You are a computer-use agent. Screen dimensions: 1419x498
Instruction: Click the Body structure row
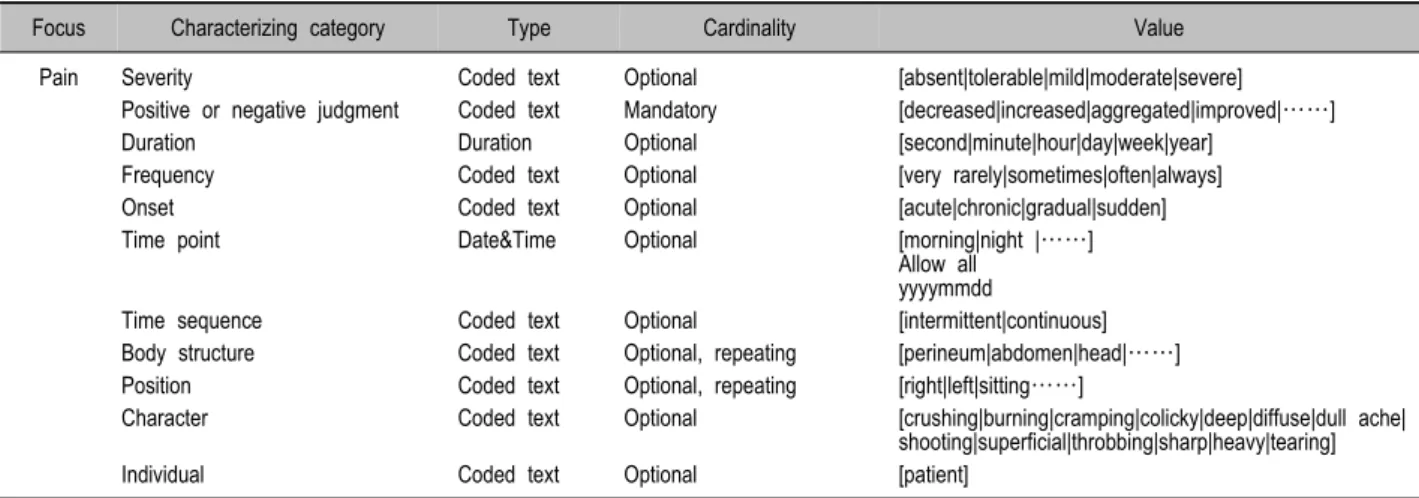click(709, 353)
